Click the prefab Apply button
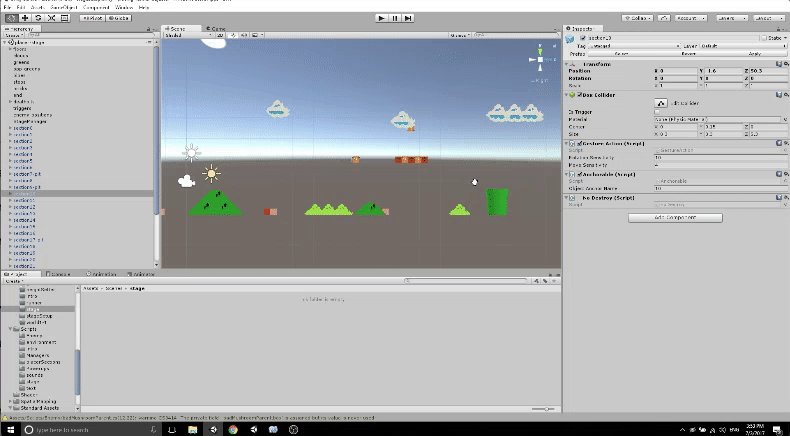 (x=754, y=53)
